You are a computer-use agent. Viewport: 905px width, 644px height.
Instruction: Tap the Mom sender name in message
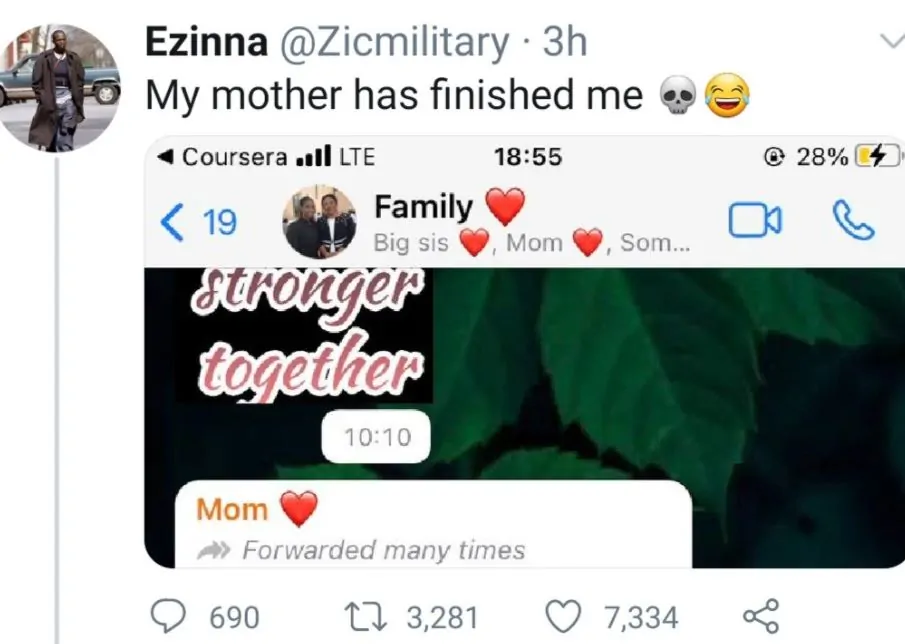point(232,509)
